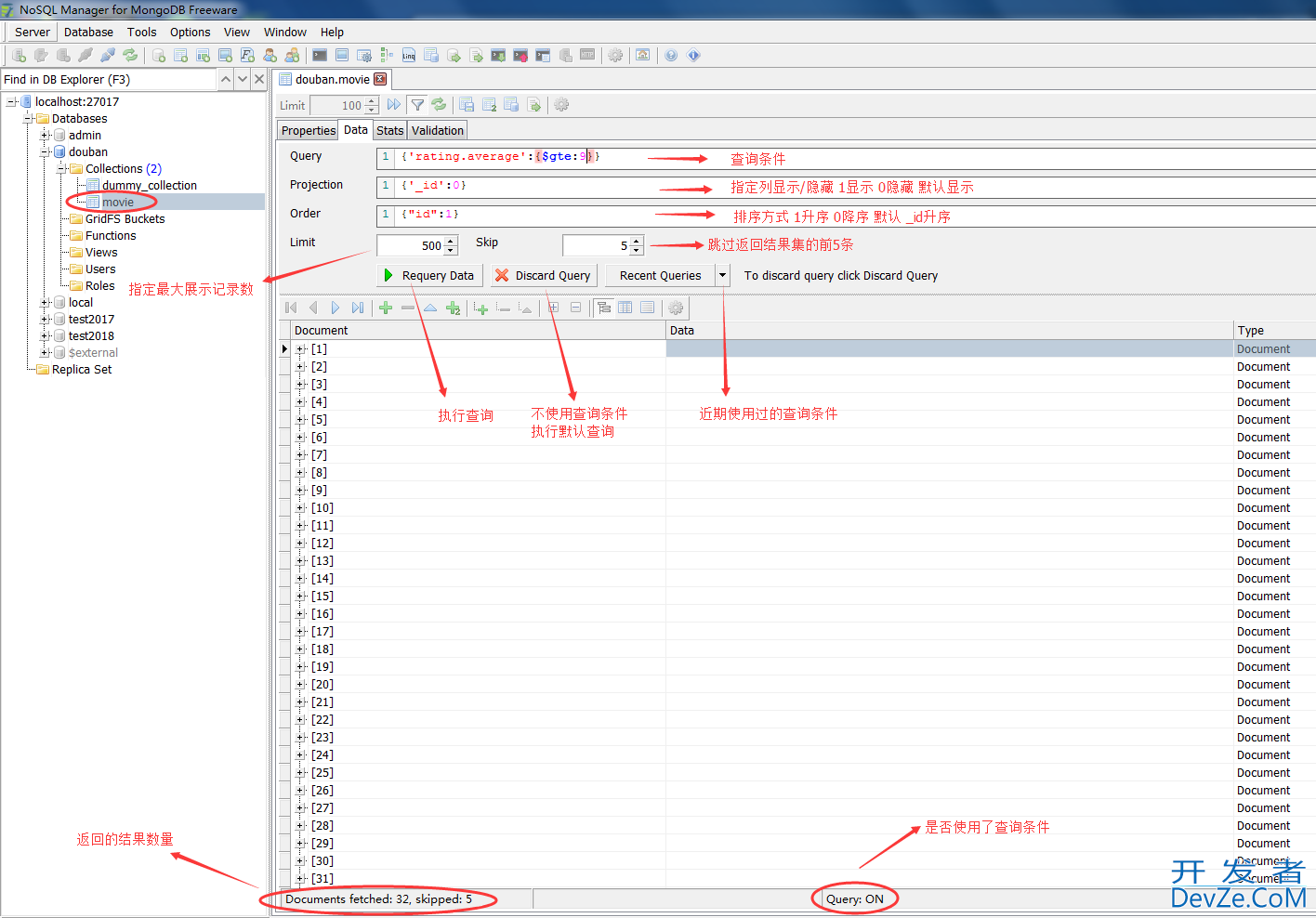Screen dimensions: 1316x918
Task: Open the gear options icon in main toolbar
Action: 615,56
